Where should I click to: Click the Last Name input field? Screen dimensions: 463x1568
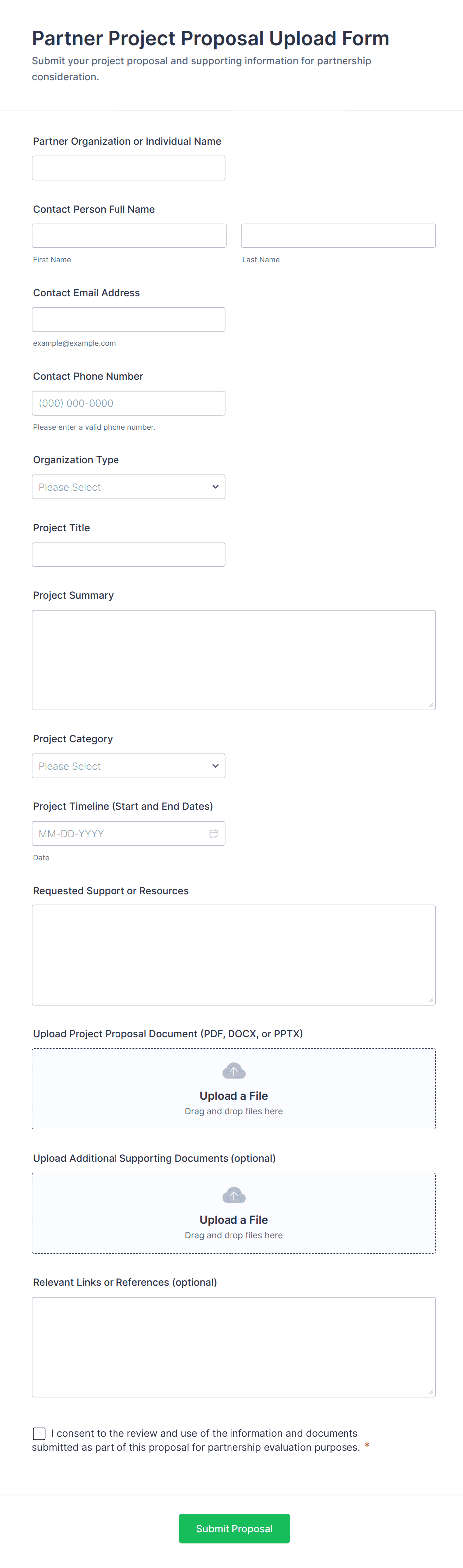[338, 235]
